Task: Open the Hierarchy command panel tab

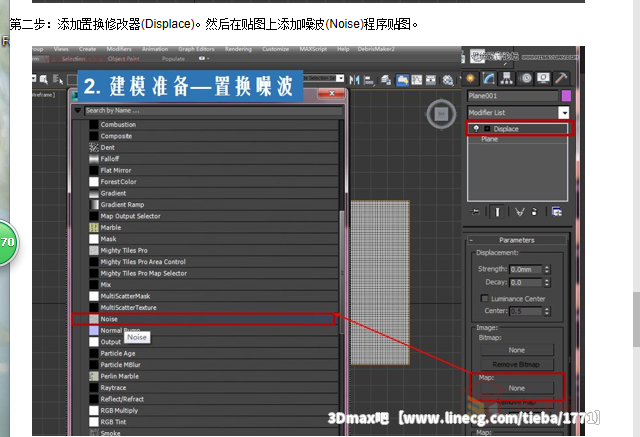Action: click(507, 78)
